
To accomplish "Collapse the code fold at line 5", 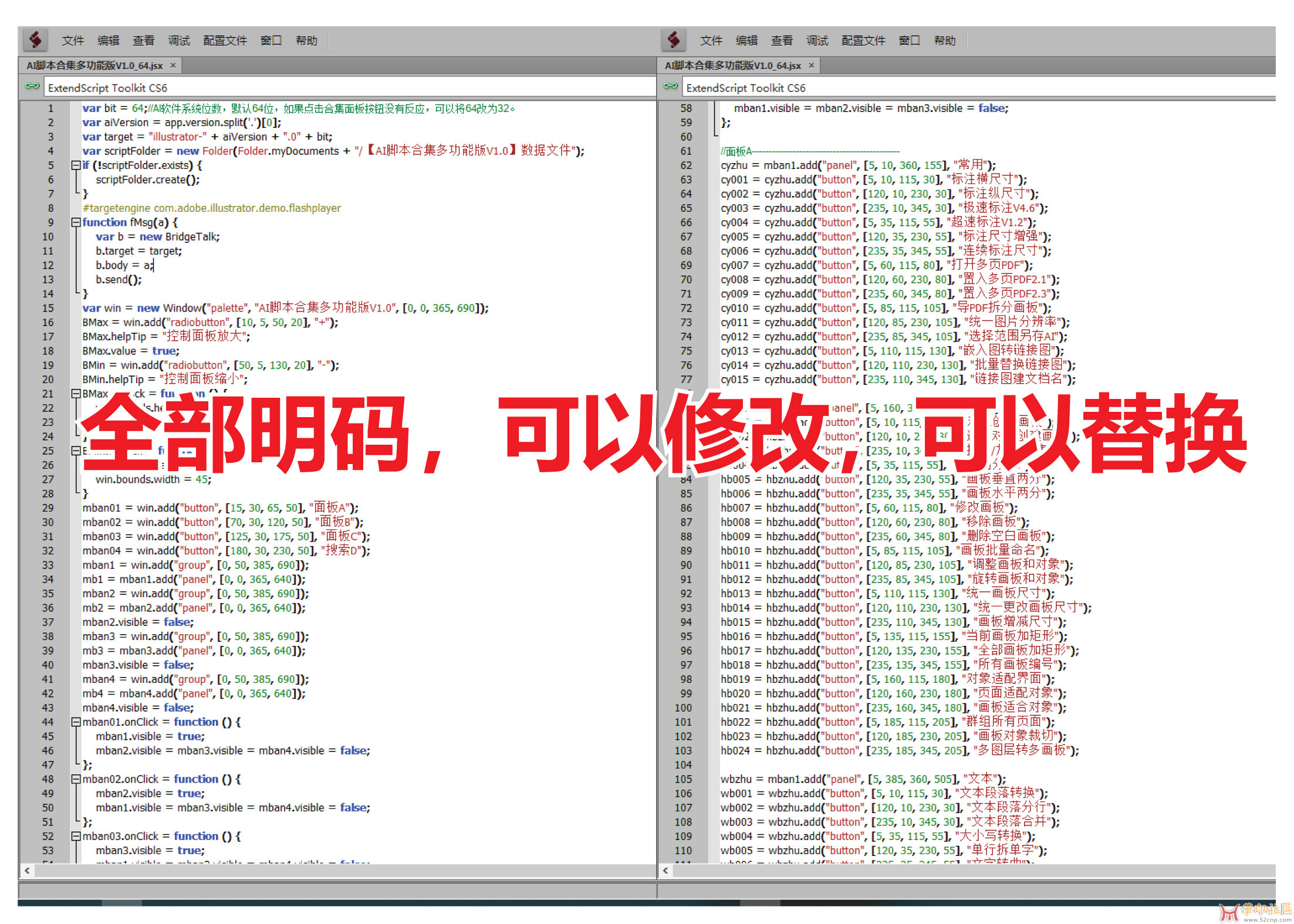I will pyautogui.click(x=76, y=165).
